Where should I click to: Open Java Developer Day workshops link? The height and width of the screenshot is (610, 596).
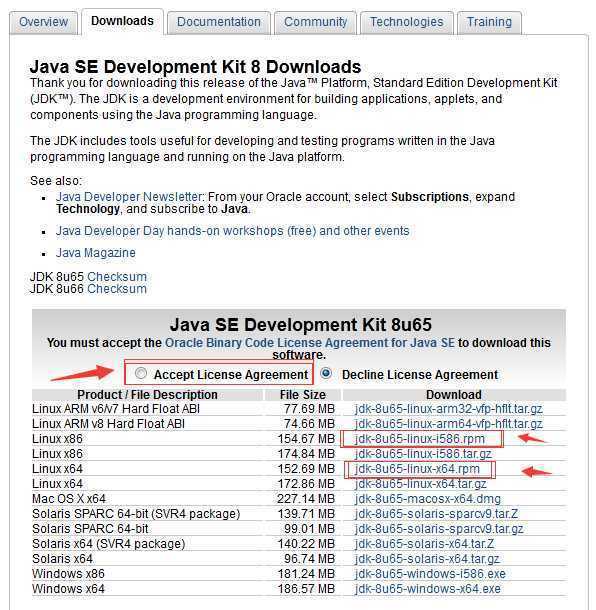233,231
